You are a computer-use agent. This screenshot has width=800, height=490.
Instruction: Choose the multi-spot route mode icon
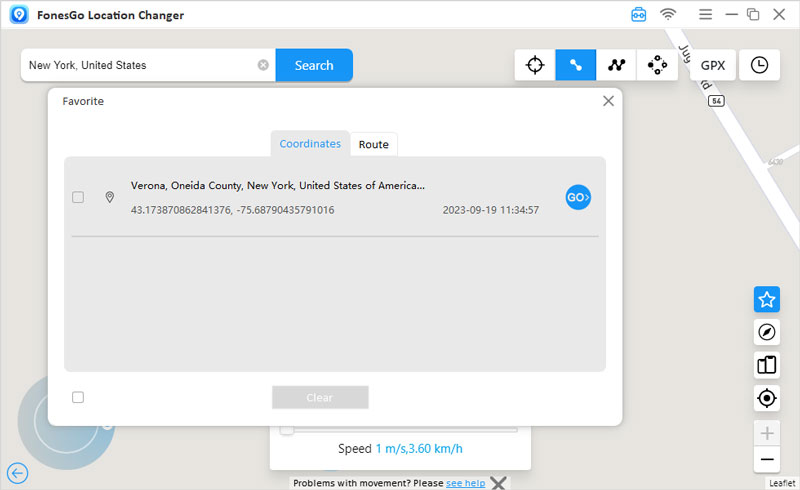(x=616, y=65)
